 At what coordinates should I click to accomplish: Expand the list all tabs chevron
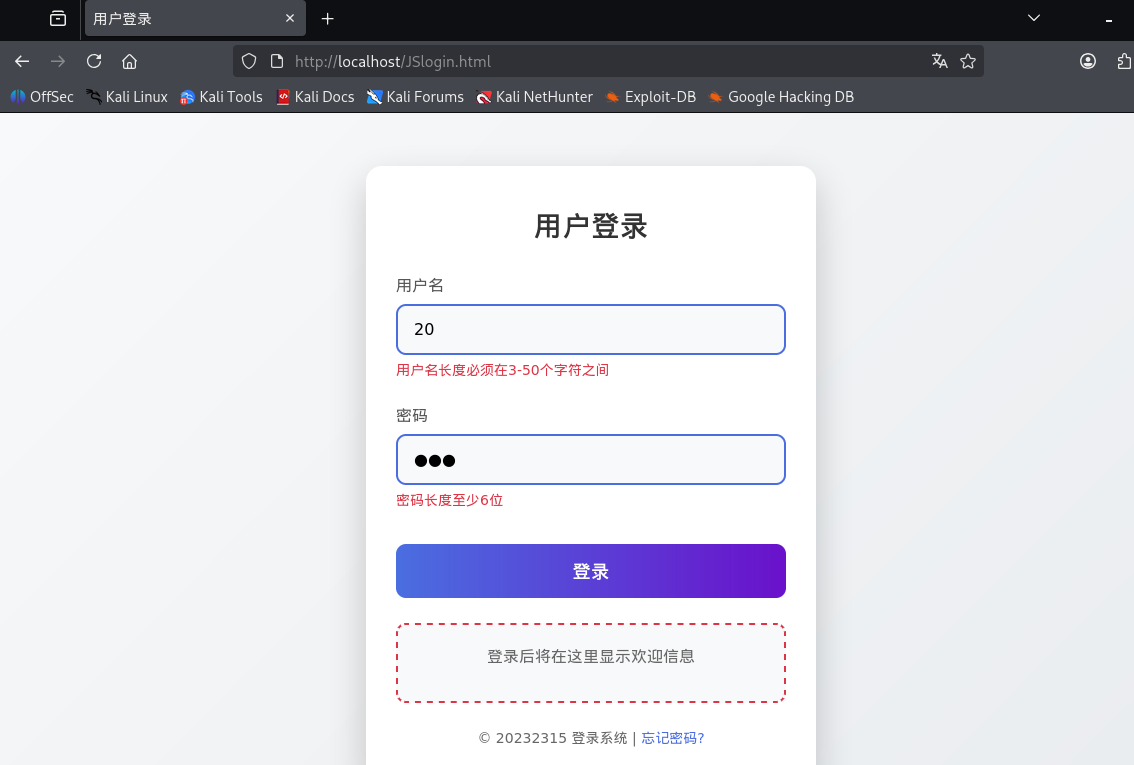pos(1034,18)
